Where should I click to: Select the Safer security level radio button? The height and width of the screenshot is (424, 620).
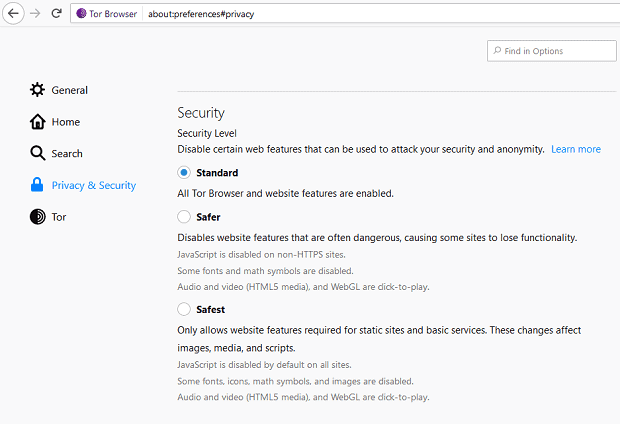(x=183, y=217)
